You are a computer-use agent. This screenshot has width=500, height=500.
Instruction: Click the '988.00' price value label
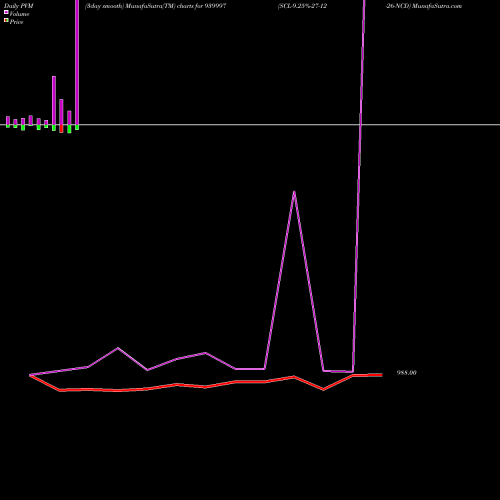click(406, 373)
